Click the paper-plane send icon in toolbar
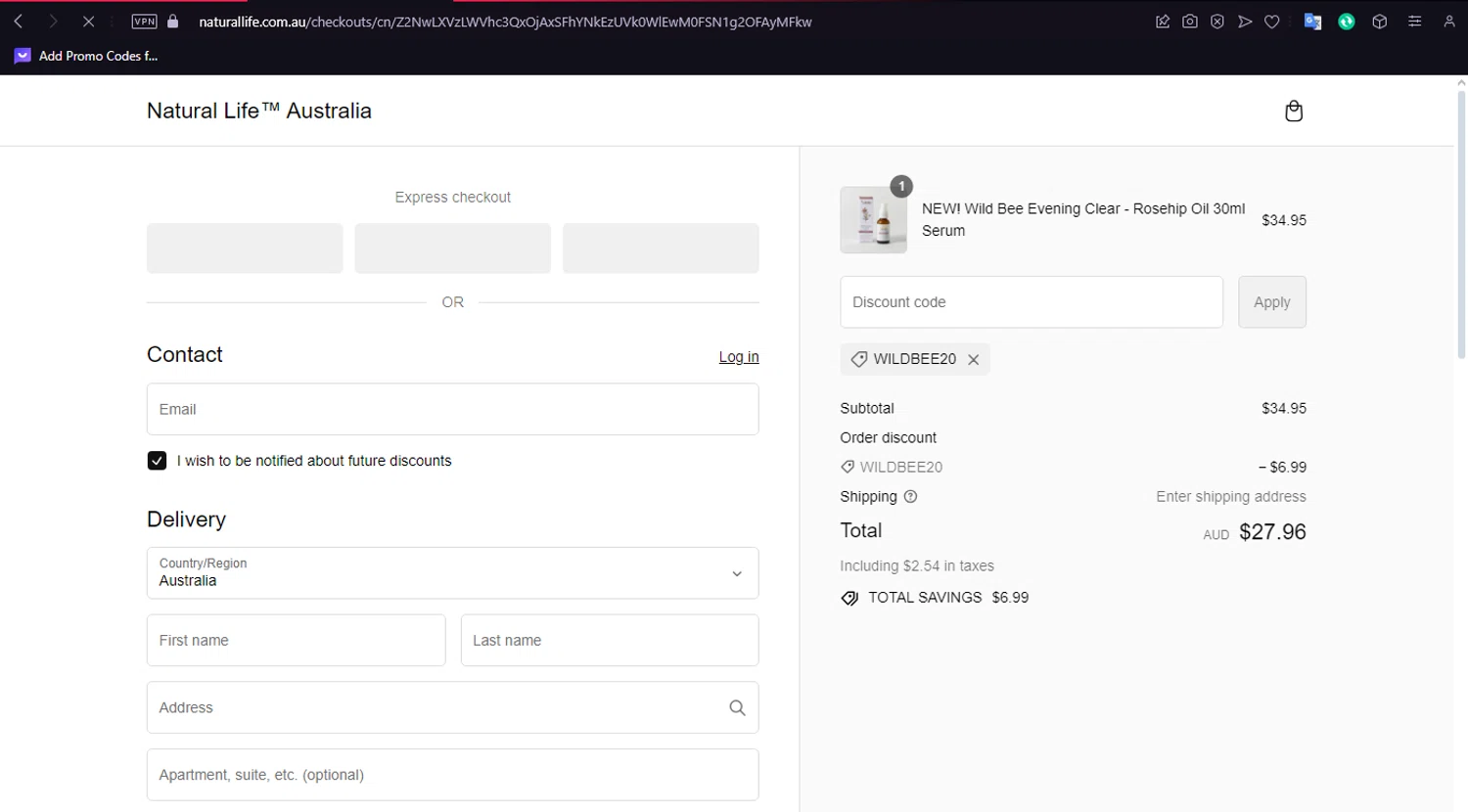 point(1245,22)
